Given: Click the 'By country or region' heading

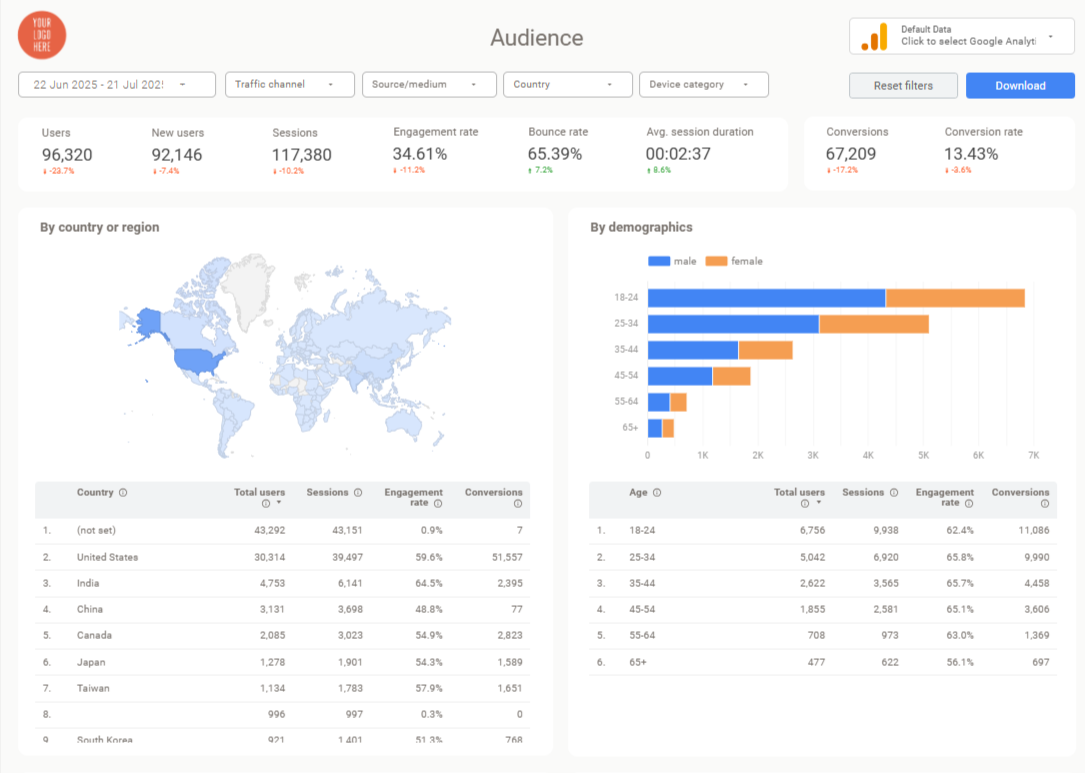Looking at the screenshot, I should (100, 227).
